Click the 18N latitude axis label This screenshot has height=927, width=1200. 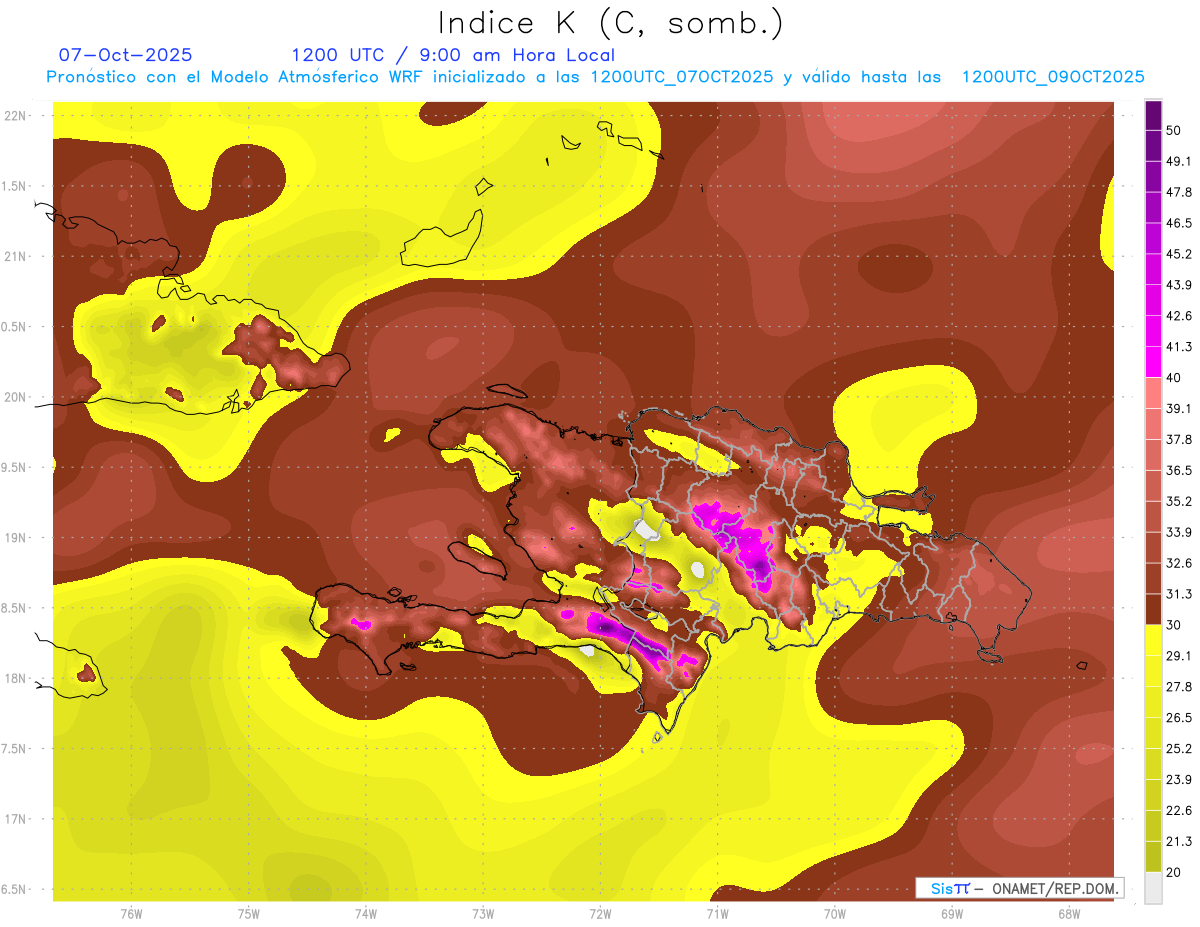click(16, 678)
